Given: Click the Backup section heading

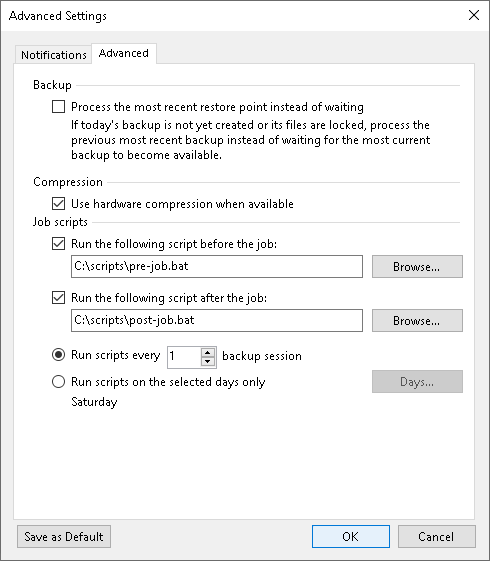Looking at the screenshot, I should [x=52, y=85].
